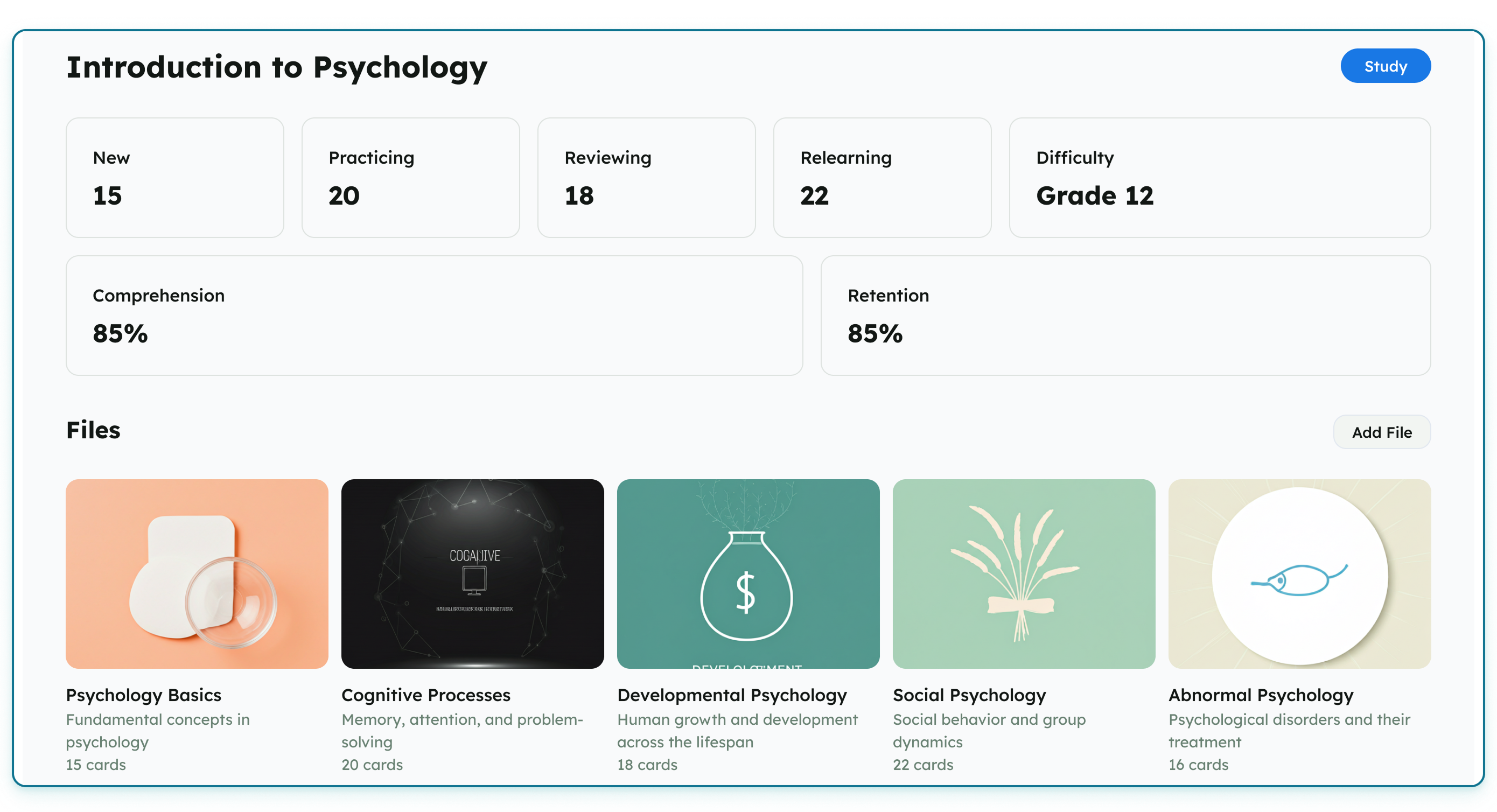Image resolution: width=1497 pixels, height=812 pixels.
Task: Select the Psychology Basics file title
Action: [144, 695]
